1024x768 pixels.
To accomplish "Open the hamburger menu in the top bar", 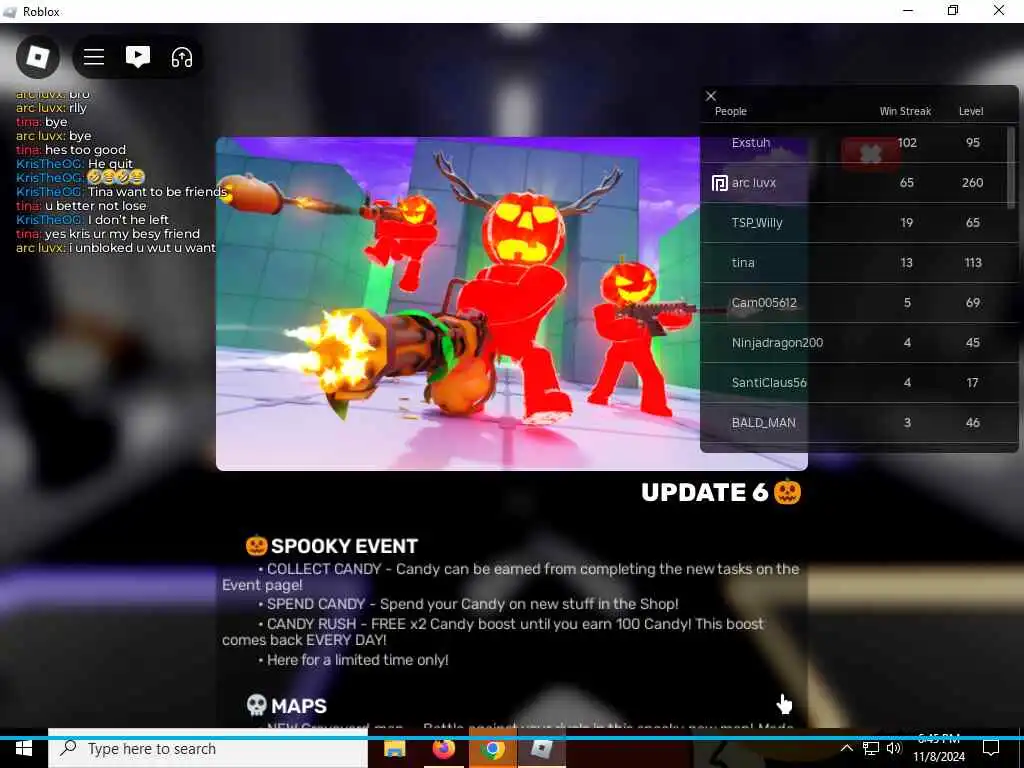I will 94,57.
